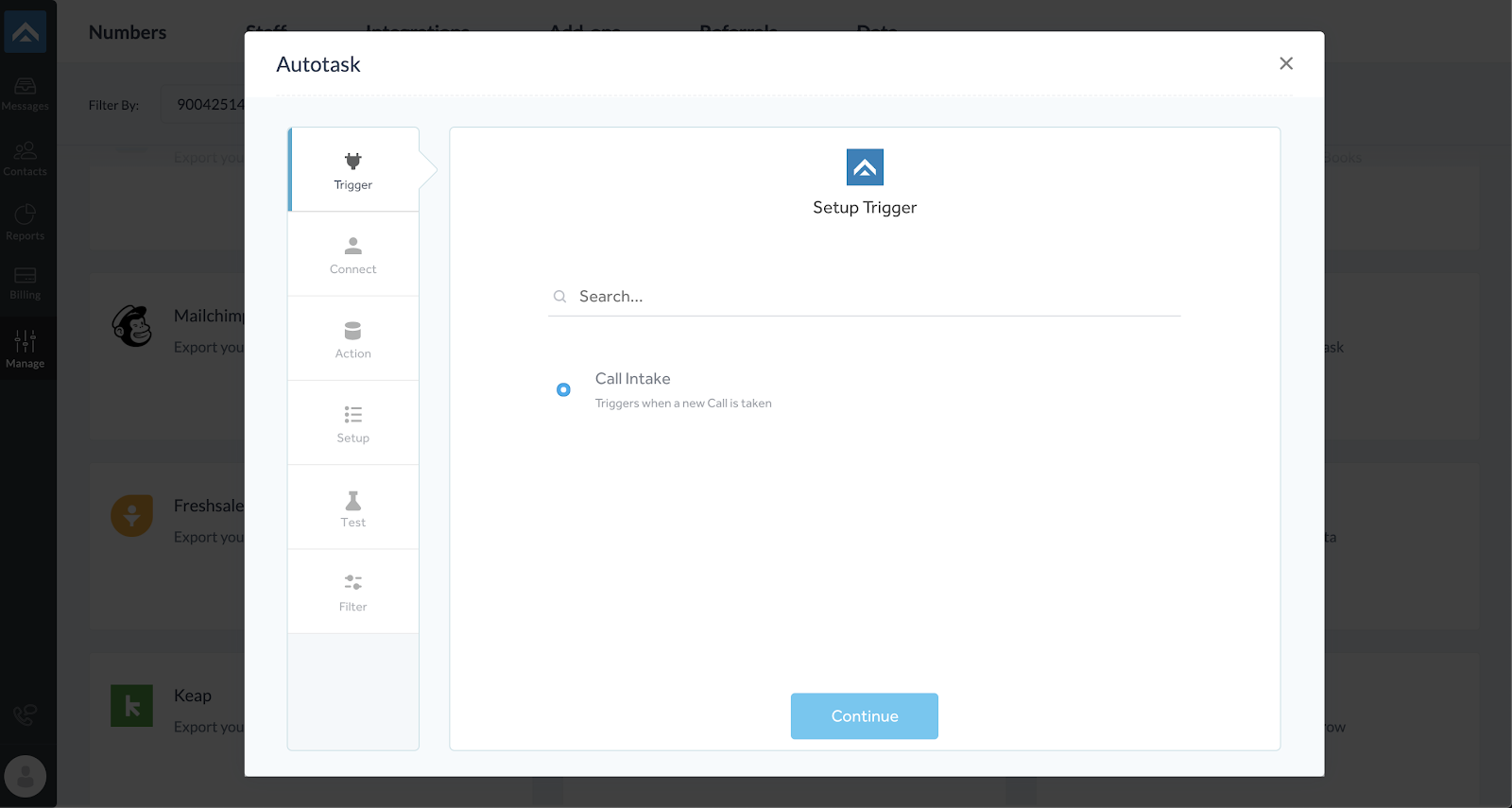Screen dimensions: 1512x808
Task: Open the Numbers tab in background page
Action: (x=128, y=32)
